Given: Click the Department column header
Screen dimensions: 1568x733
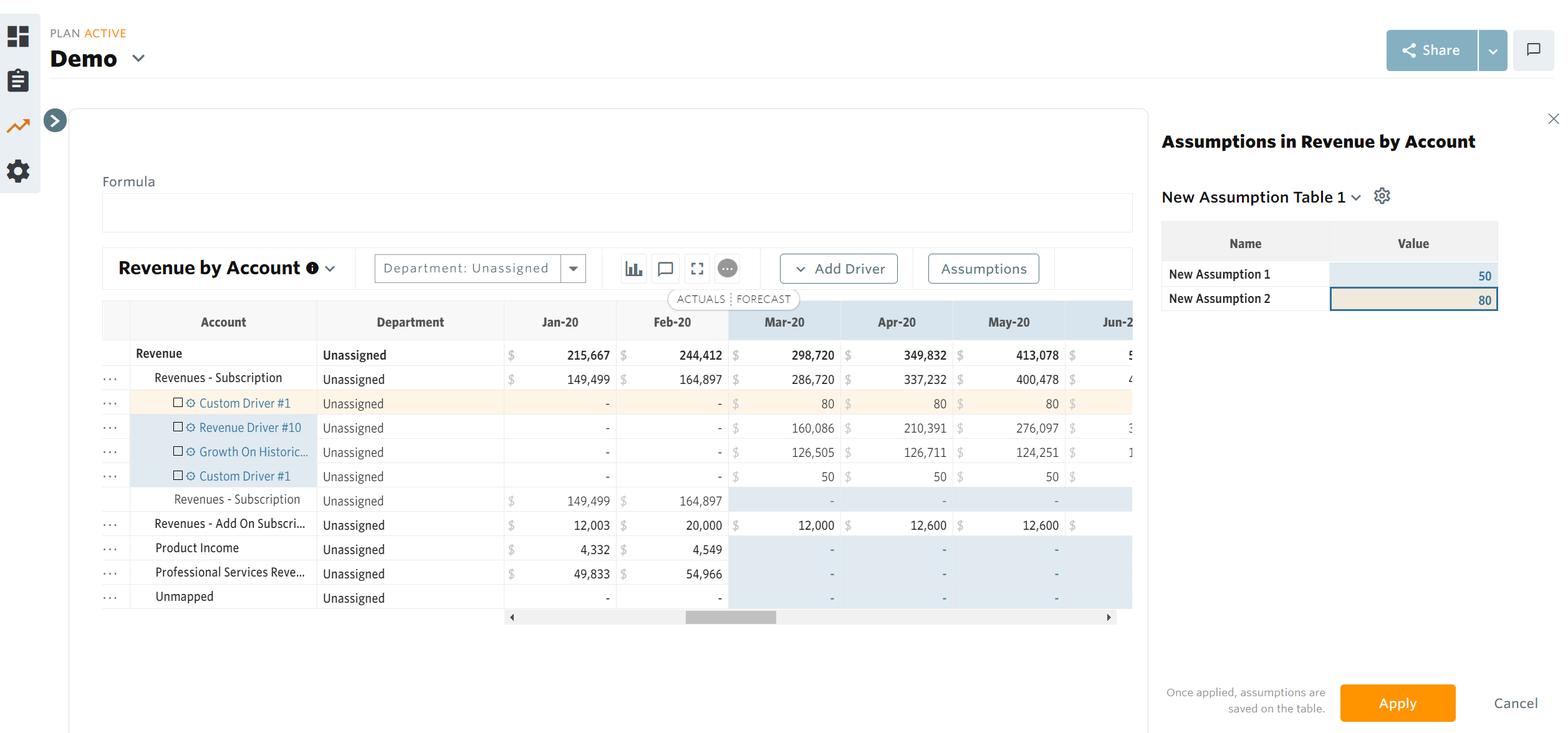Looking at the screenshot, I should [x=410, y=322].
